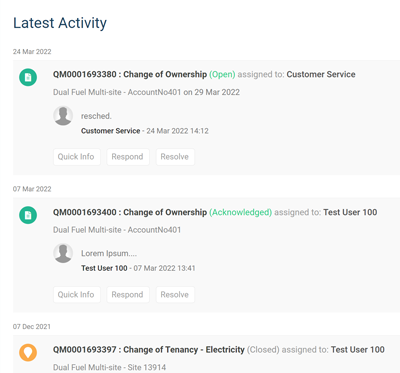This screenshot has height=373, width=400.
Task: Click orange location pin icon for QM0001693397
Action: tap(28, 353)
